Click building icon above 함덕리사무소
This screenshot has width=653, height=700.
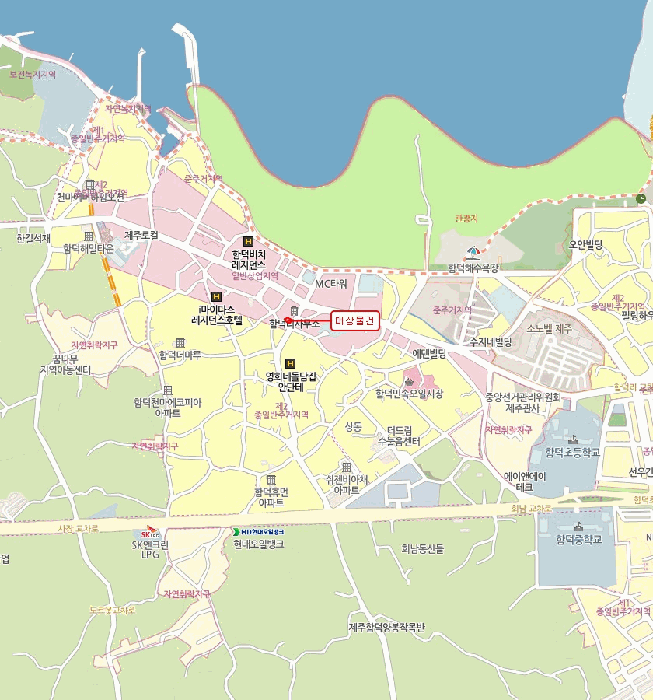click(294, 311)
